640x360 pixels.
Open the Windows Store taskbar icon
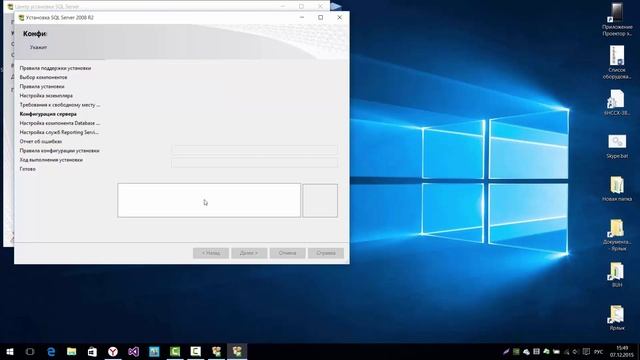pos(92,351)
